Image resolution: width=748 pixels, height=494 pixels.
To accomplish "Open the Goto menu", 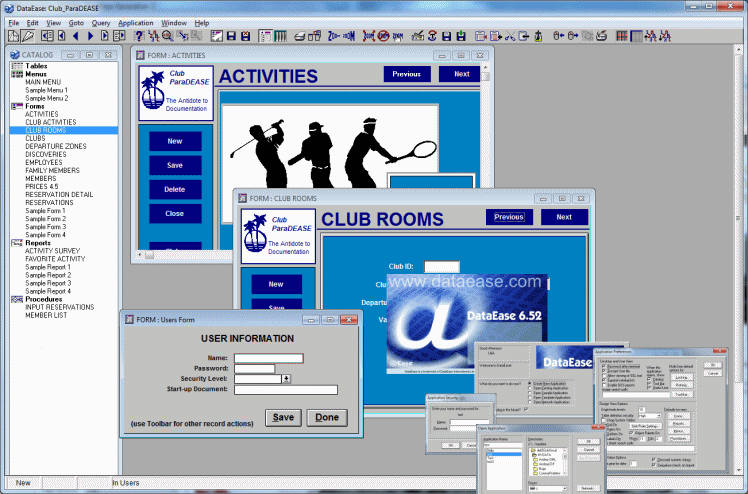I will coord(76,23).
